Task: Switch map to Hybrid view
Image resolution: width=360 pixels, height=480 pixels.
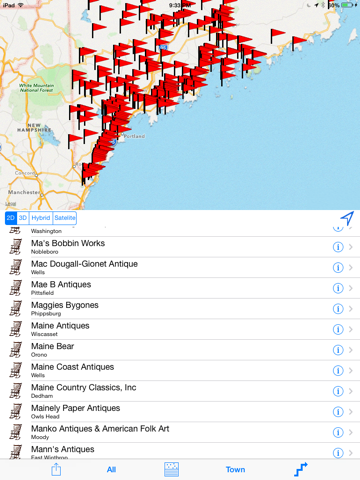Action: tap(41, 218)
